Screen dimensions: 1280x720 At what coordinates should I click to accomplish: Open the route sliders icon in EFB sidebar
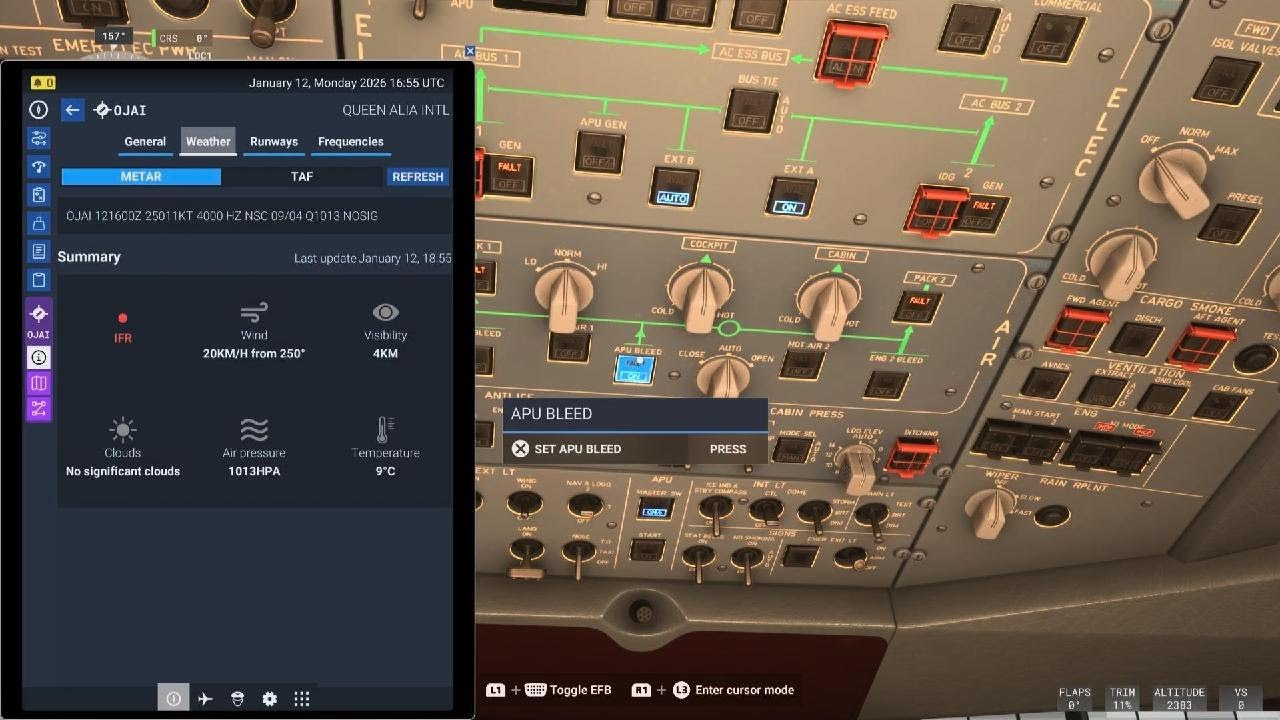pyautogui.click(x=39, y=138)
